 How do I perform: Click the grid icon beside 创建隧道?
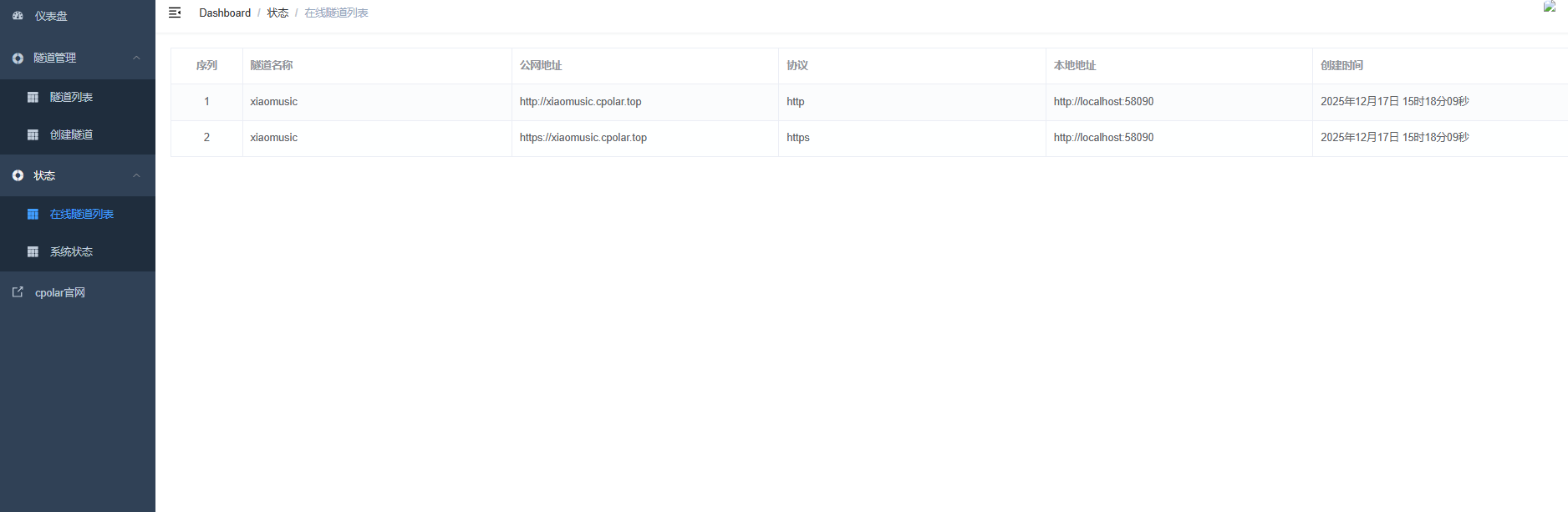click(33, 135)
